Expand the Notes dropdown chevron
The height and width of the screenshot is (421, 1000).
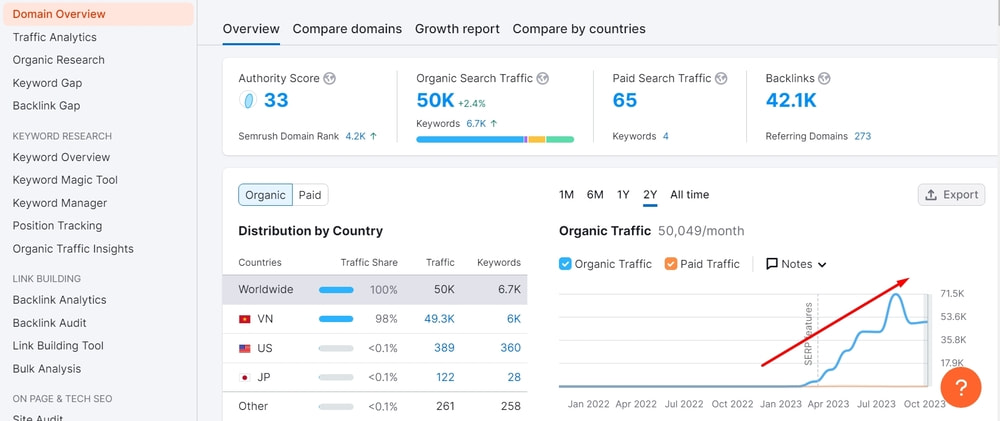click(x=822, y=265)
